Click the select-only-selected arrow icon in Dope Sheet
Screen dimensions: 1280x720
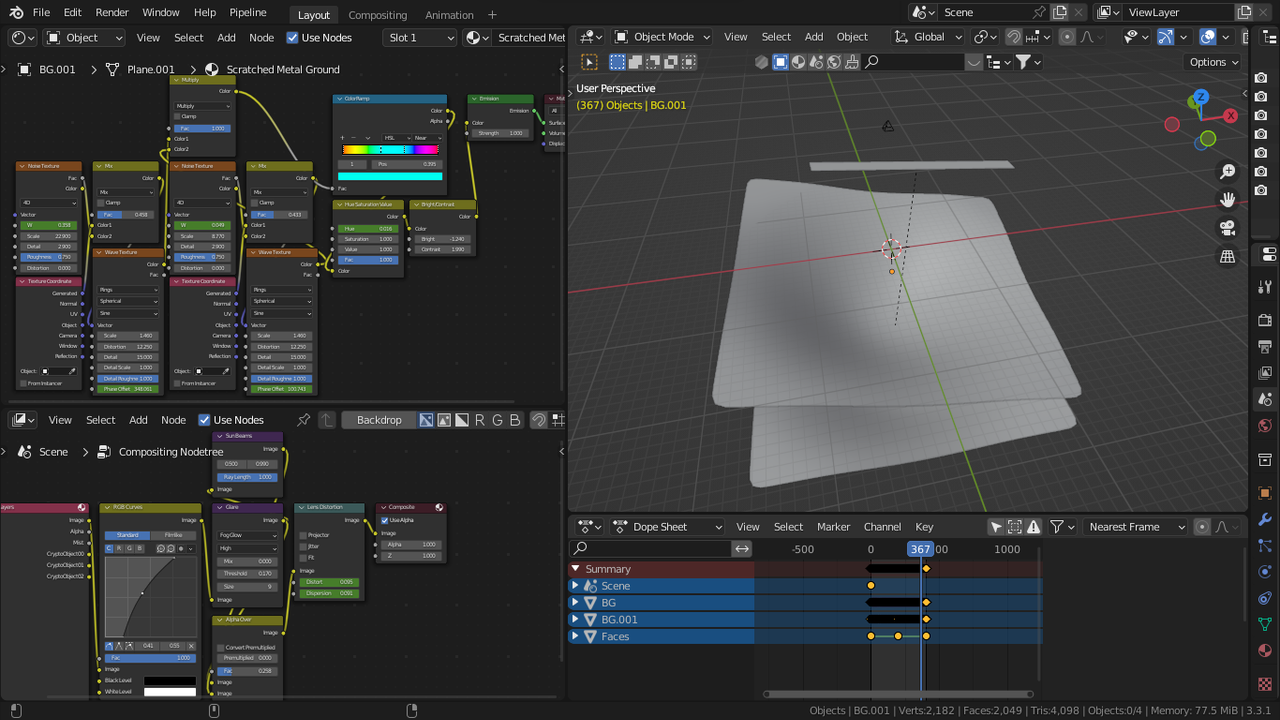[996, 527]
